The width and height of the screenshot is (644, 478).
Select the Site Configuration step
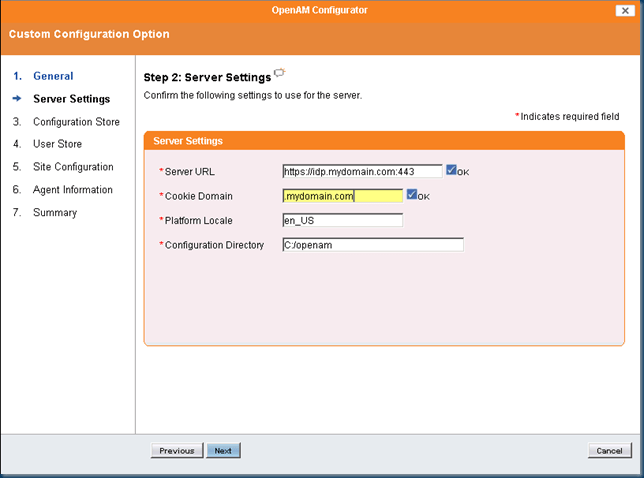(73, 167)
